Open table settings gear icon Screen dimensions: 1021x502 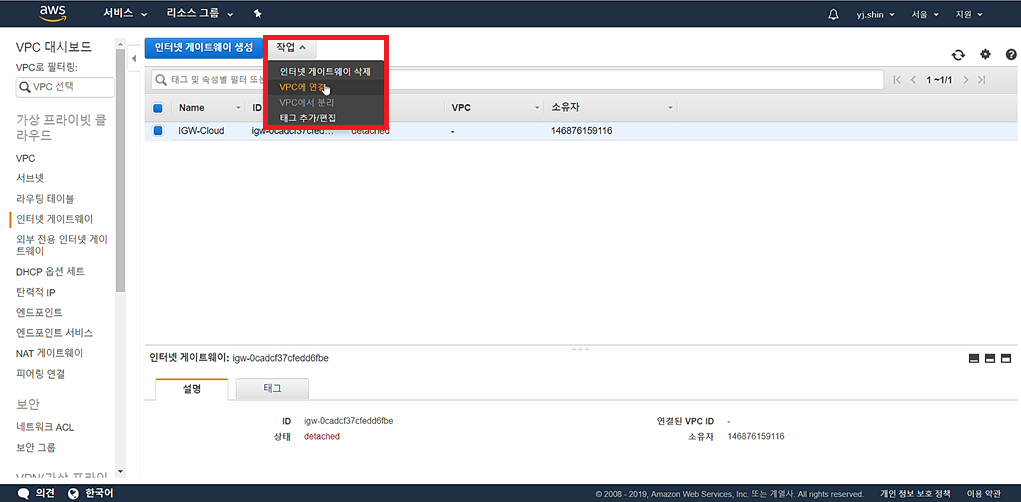tap(985, 55)
